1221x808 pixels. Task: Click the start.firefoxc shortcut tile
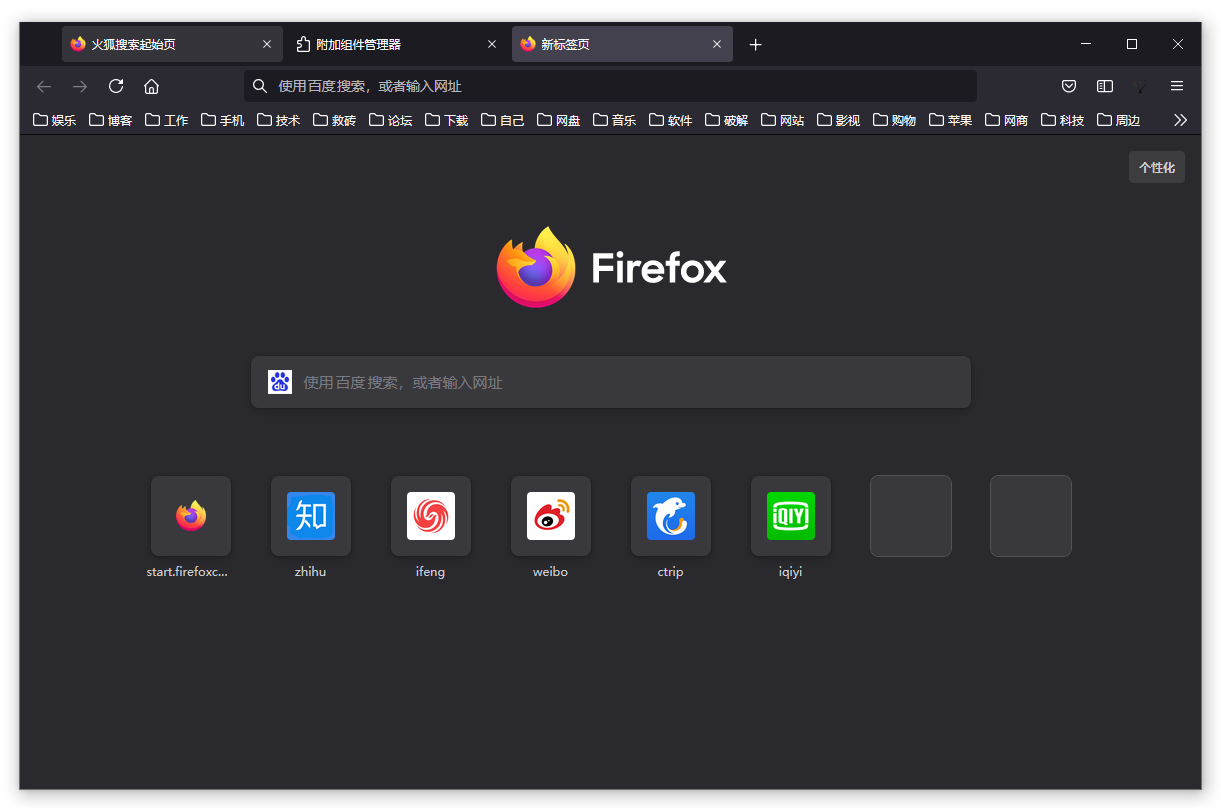coord(191,516)
